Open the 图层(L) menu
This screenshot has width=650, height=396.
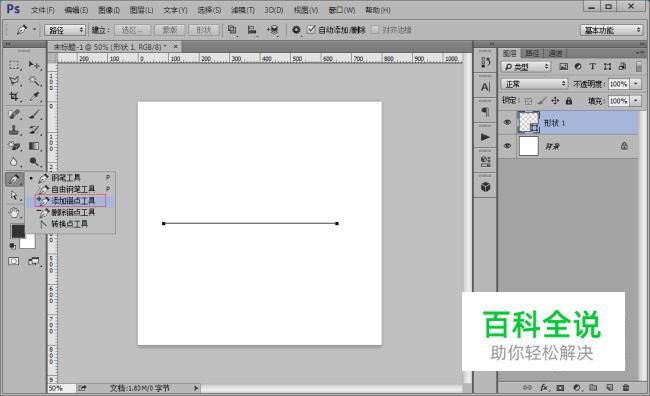click(x=141, y=10)
